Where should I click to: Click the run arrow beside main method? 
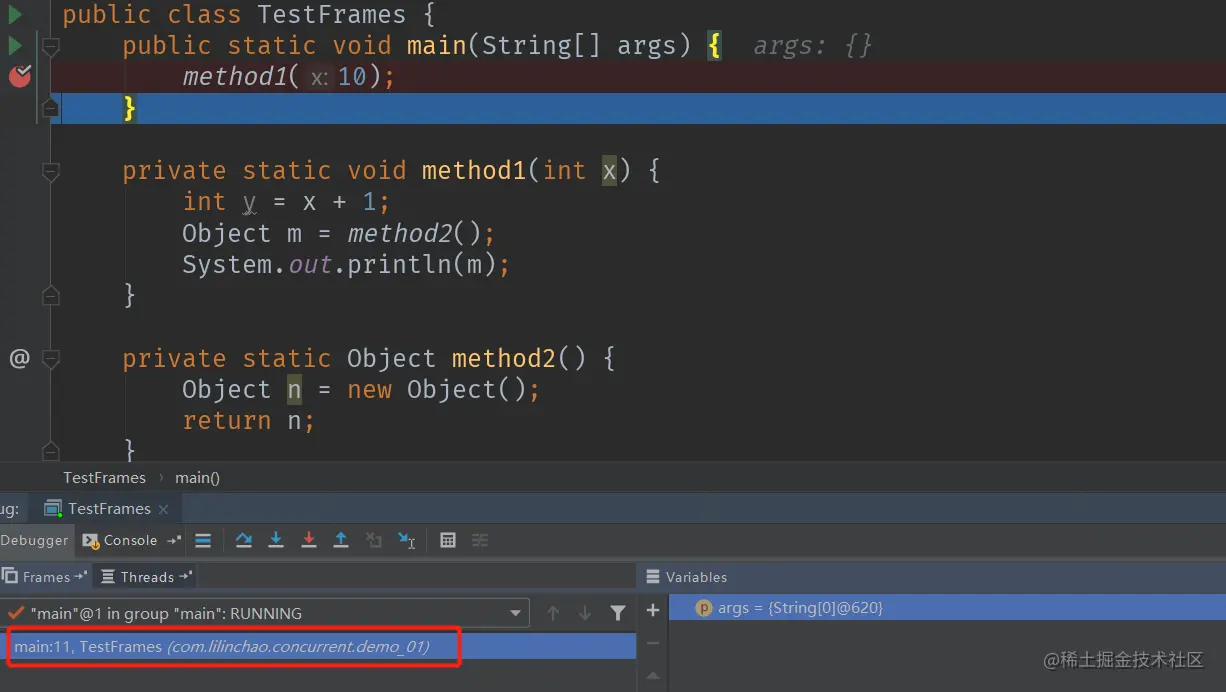[x=15, y=46]
